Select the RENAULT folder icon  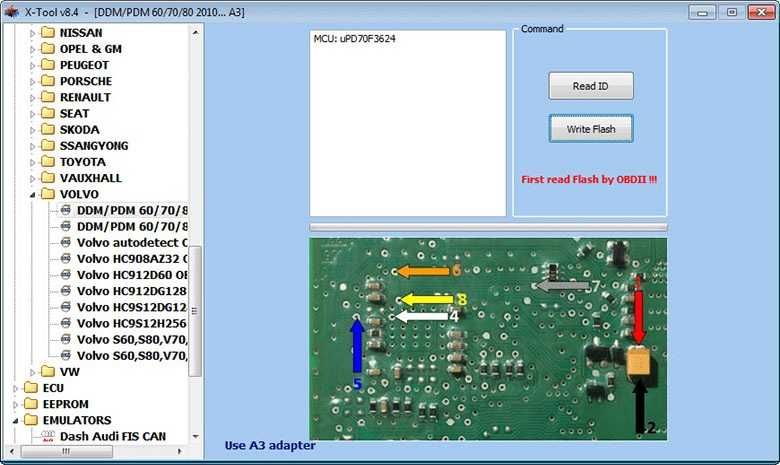[48, 97]
